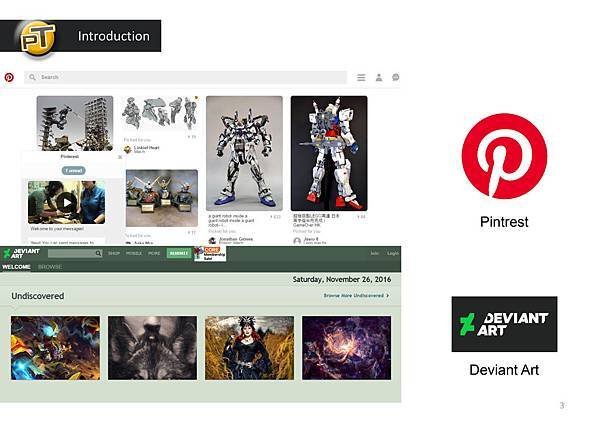This screenshot has width=600, height=425.
Task: Click into the Pinterest search field
Action: pos(186,77)
